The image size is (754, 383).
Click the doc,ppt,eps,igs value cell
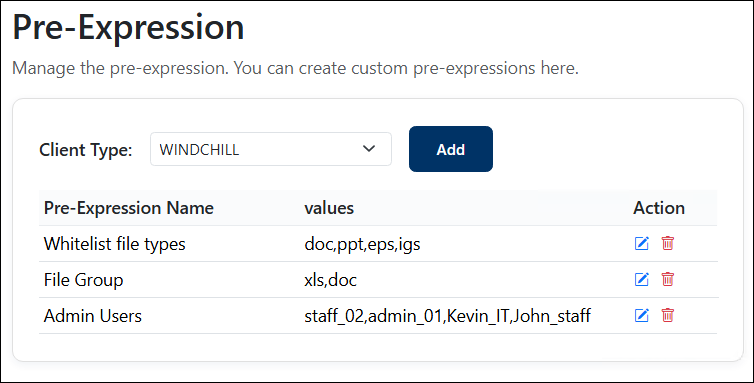coord(362,244)
